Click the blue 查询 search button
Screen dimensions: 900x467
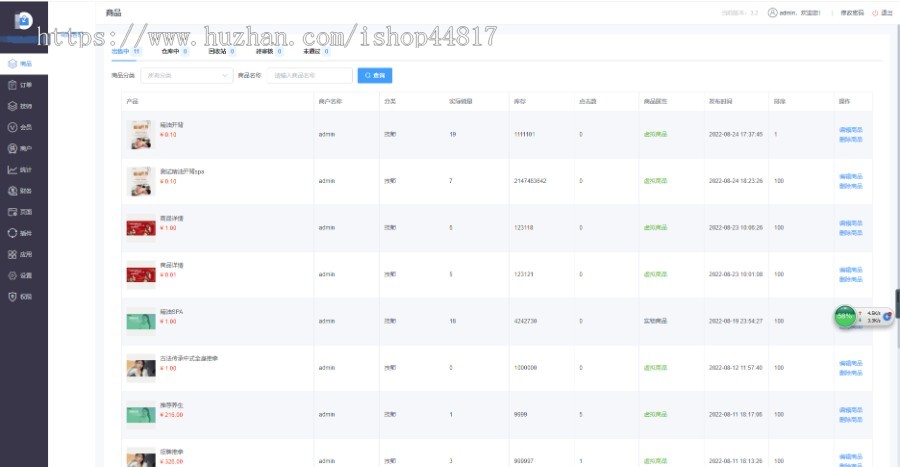pos(375,75)
